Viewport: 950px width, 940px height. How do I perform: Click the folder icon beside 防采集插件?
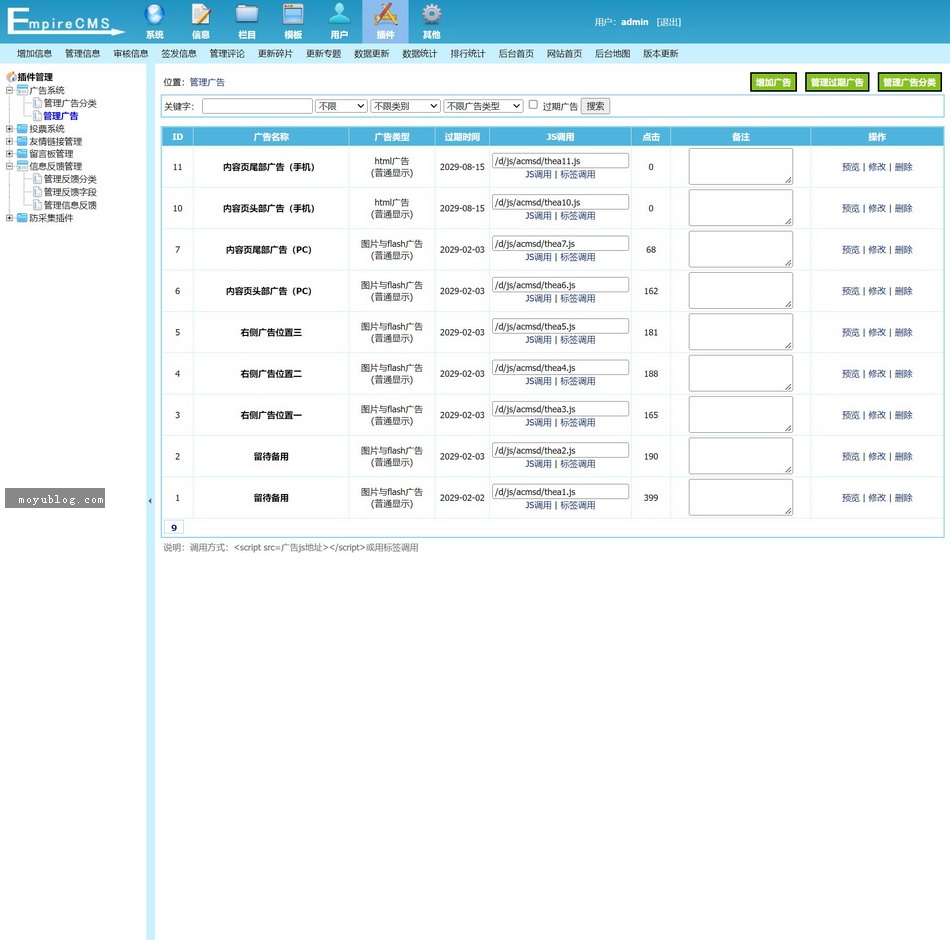tap(22, 218)
